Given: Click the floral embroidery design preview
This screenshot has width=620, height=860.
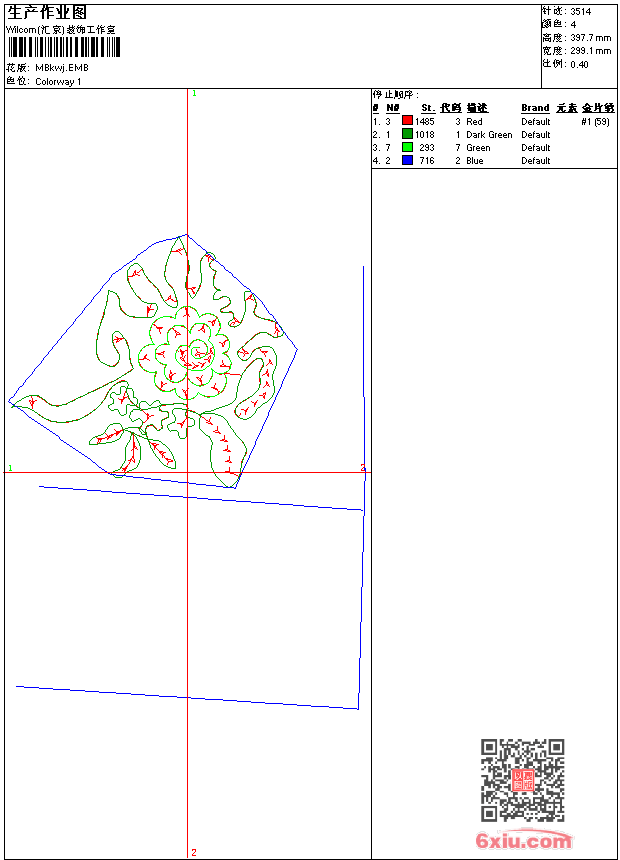Looking at the screenshot, I should tap(153, 361).
